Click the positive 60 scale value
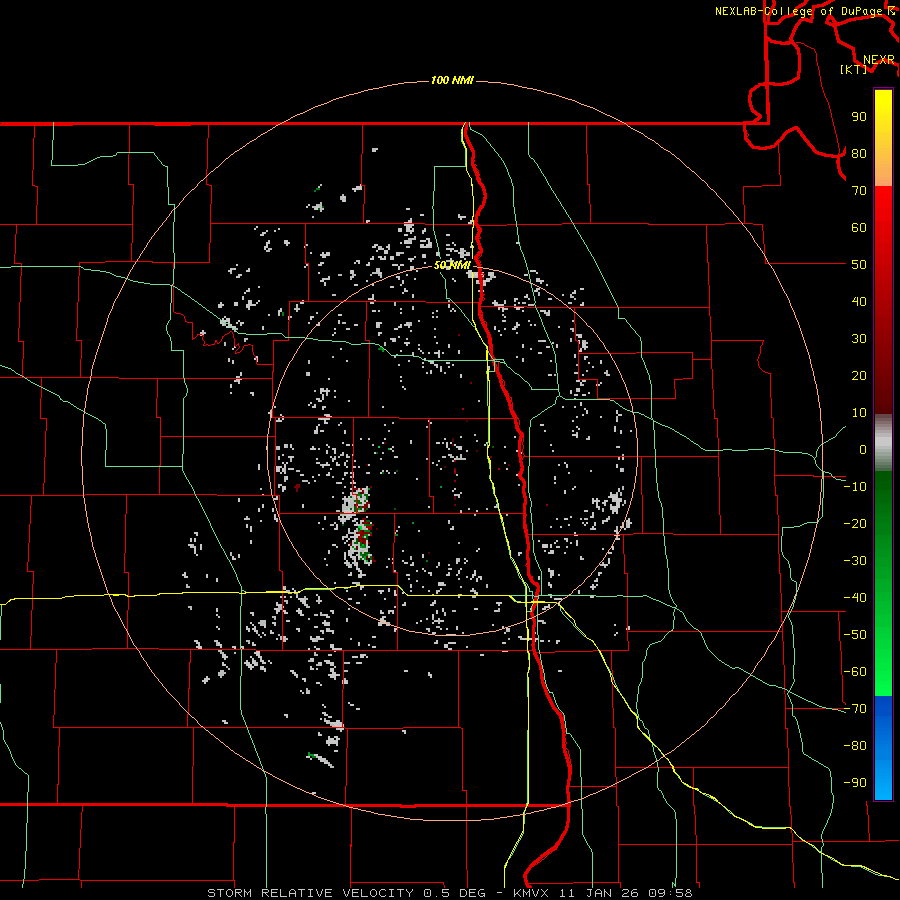The height and width of the screenshot is (900, 900). [x=859, y=228]
